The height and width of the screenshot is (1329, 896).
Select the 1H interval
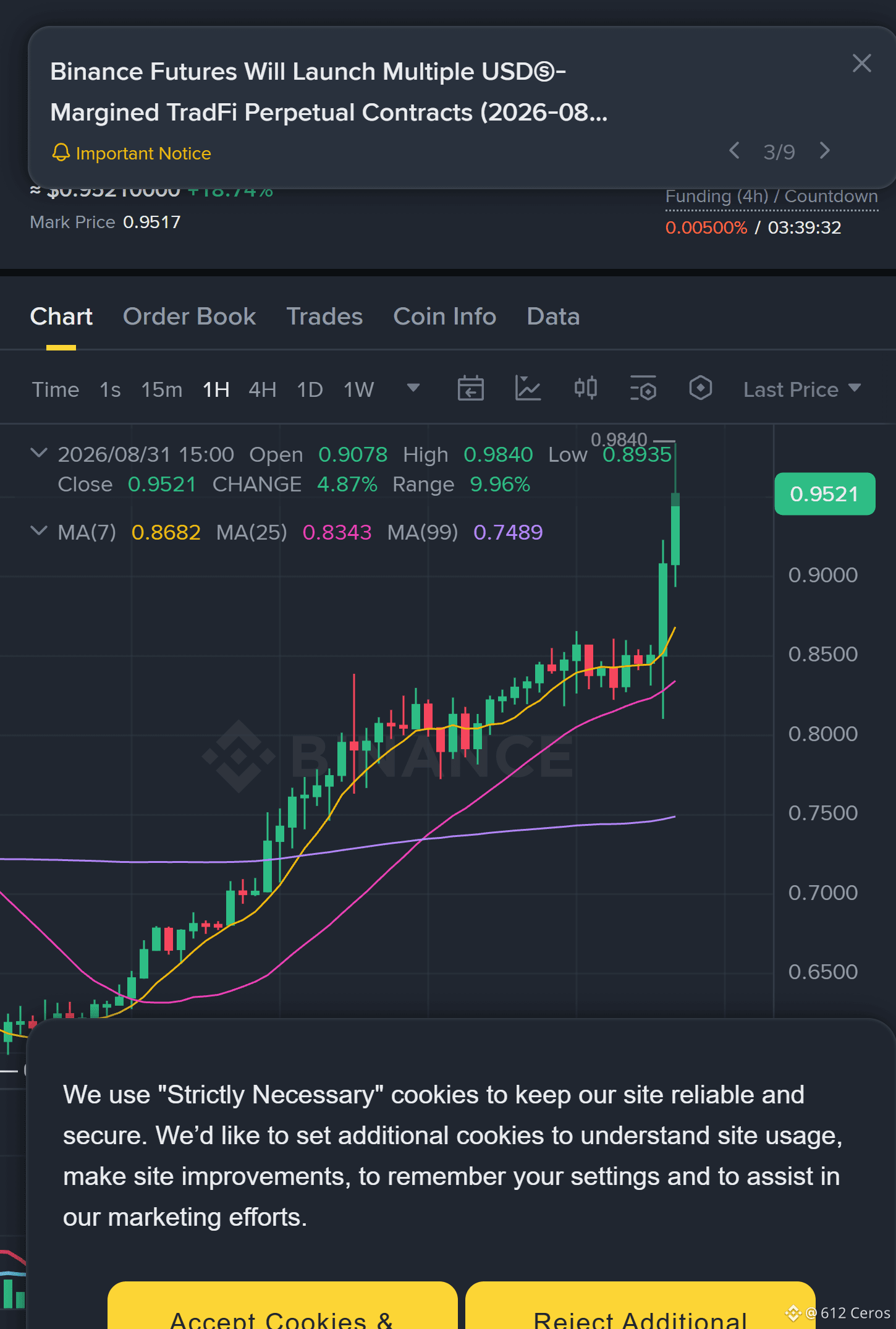pos(216,389)
